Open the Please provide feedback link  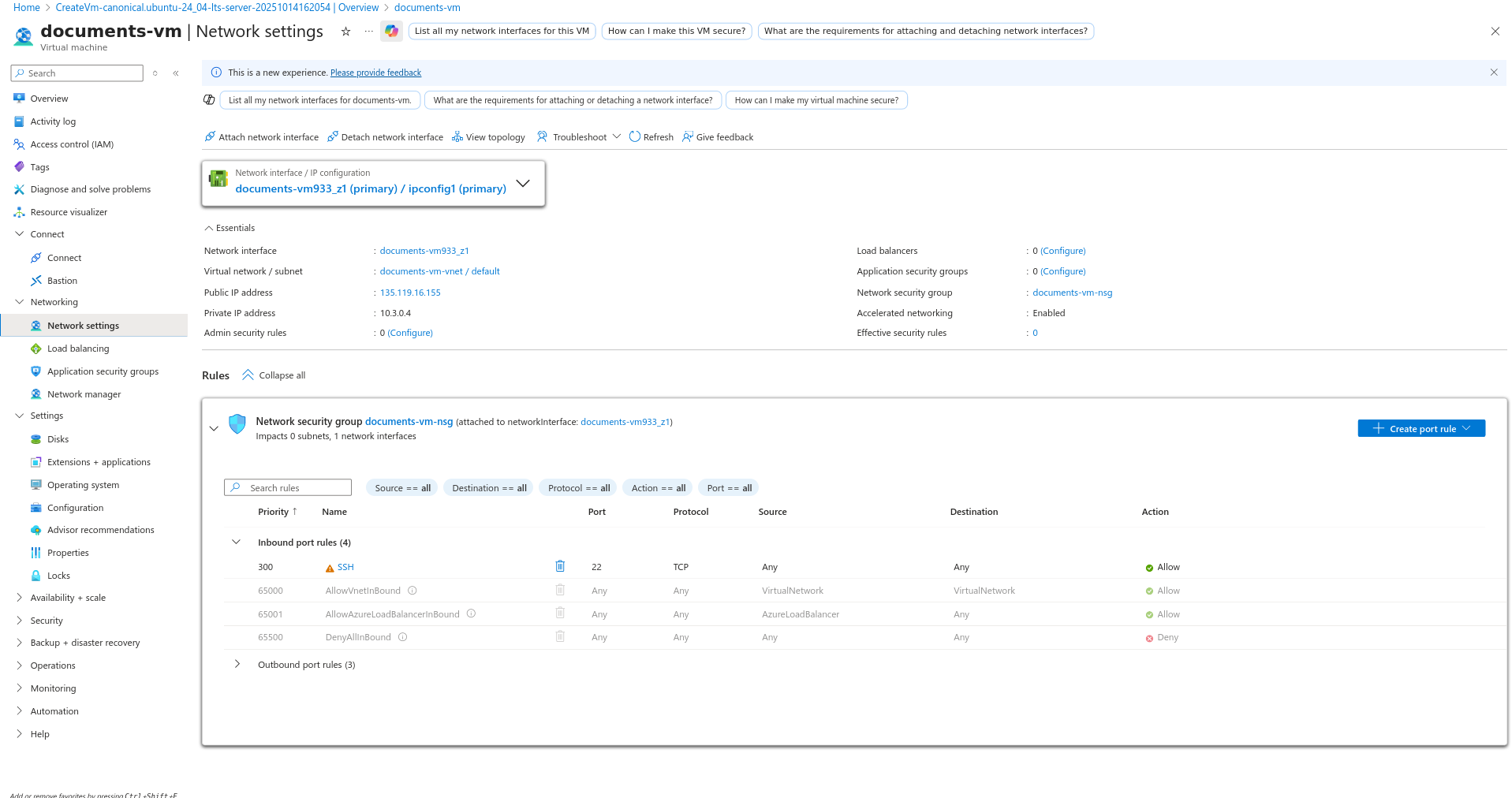pos(375,73)
